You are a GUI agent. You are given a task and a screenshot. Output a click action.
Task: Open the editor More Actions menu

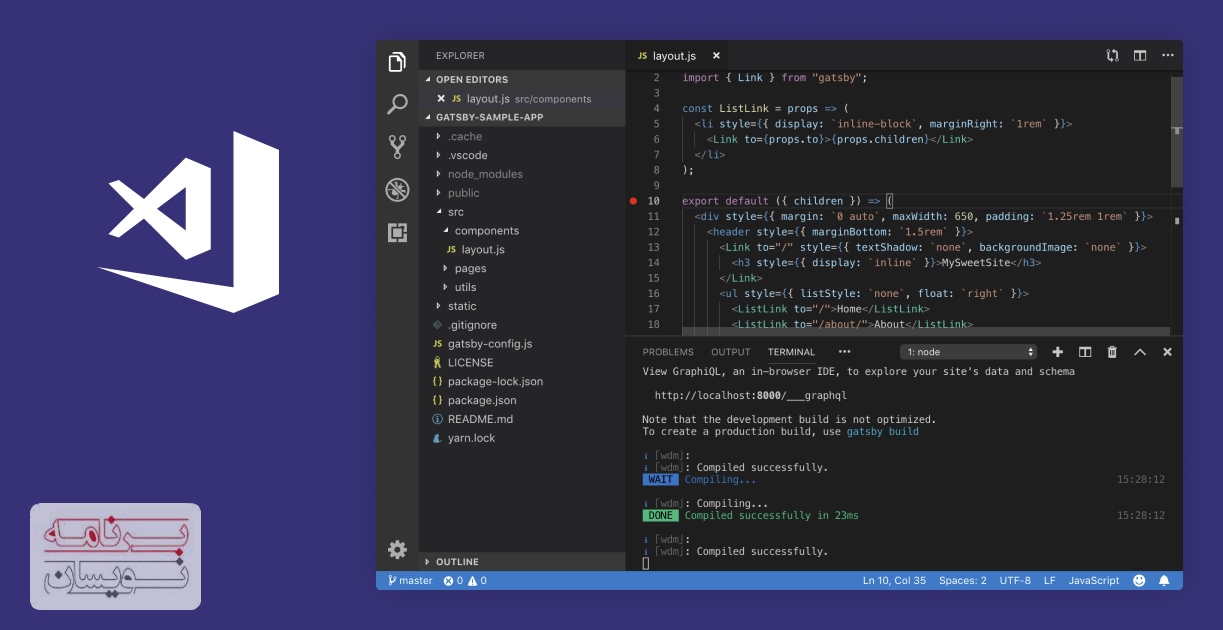coord(1167,56)
